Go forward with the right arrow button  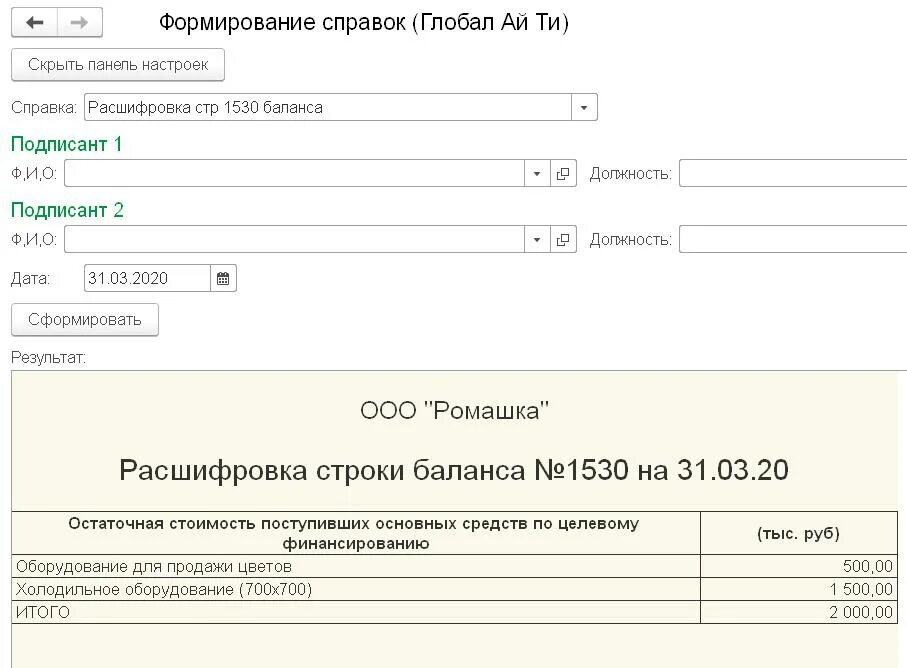click(80, 23)
